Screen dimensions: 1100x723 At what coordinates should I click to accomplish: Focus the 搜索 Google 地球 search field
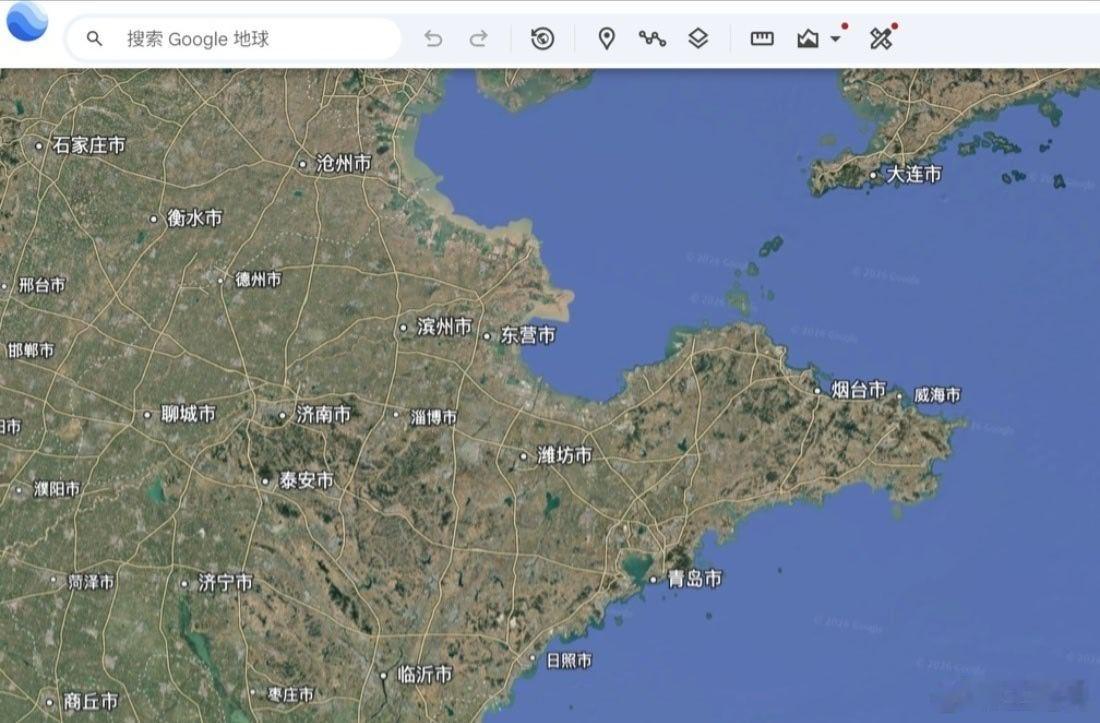click(234, 39)
